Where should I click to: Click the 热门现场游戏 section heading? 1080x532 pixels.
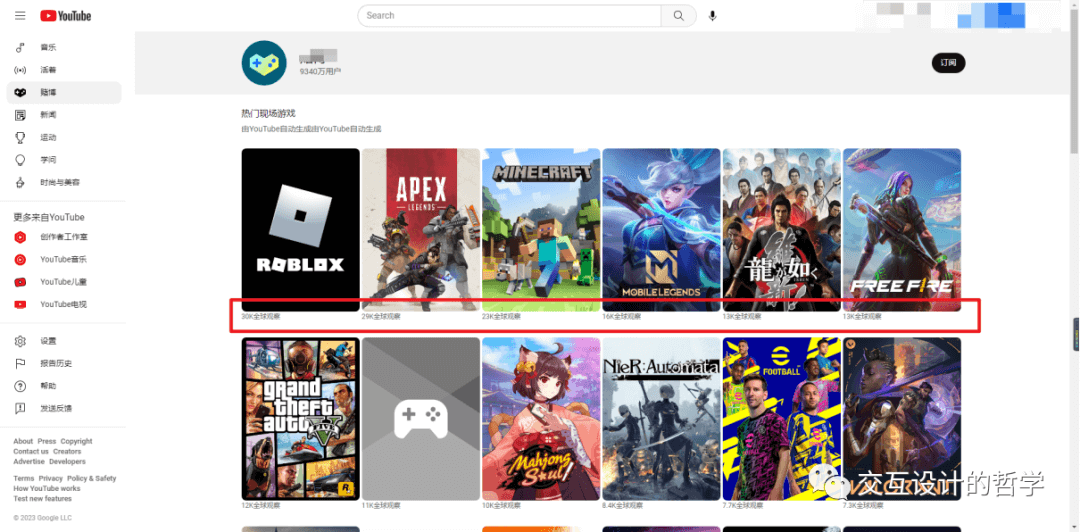click(269, 114)
